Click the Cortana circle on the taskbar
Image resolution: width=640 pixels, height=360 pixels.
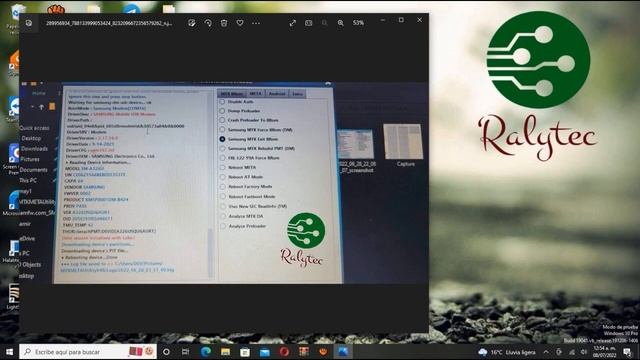pos(166,351)
